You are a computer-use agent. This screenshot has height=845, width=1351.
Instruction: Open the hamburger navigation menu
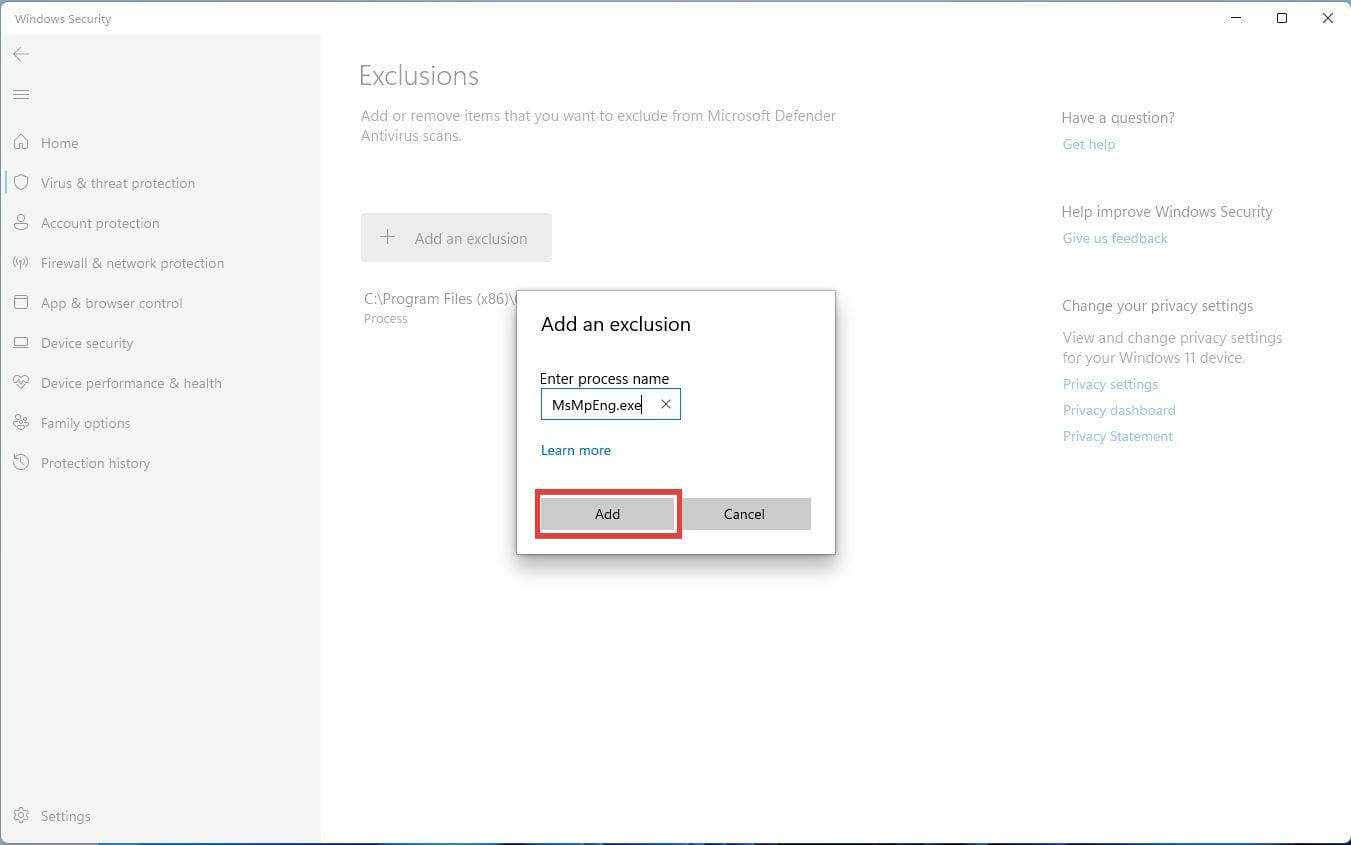[x=21, y=95]
